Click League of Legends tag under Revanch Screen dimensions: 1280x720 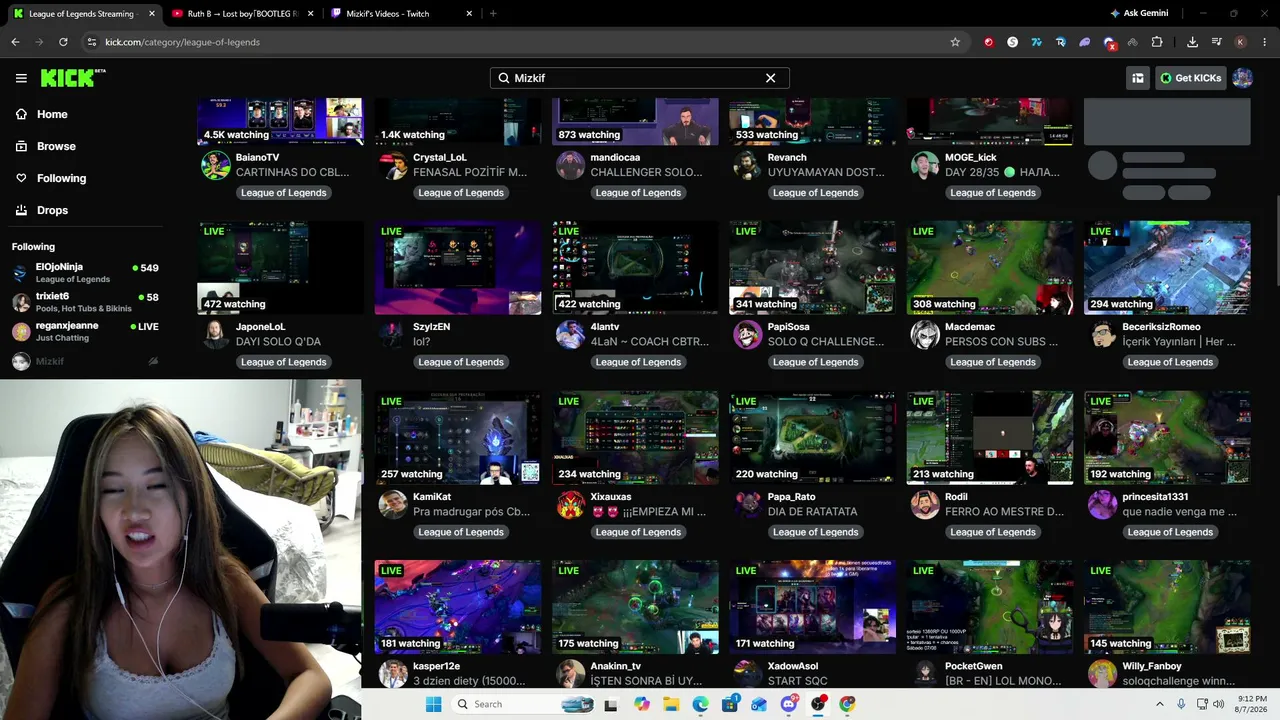click(815, 193)
